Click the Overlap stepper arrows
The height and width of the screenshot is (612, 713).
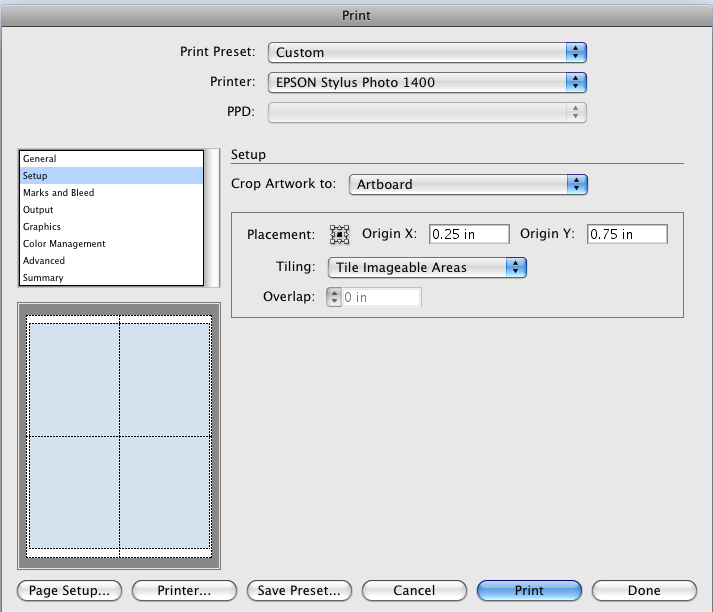pos(334,297)
